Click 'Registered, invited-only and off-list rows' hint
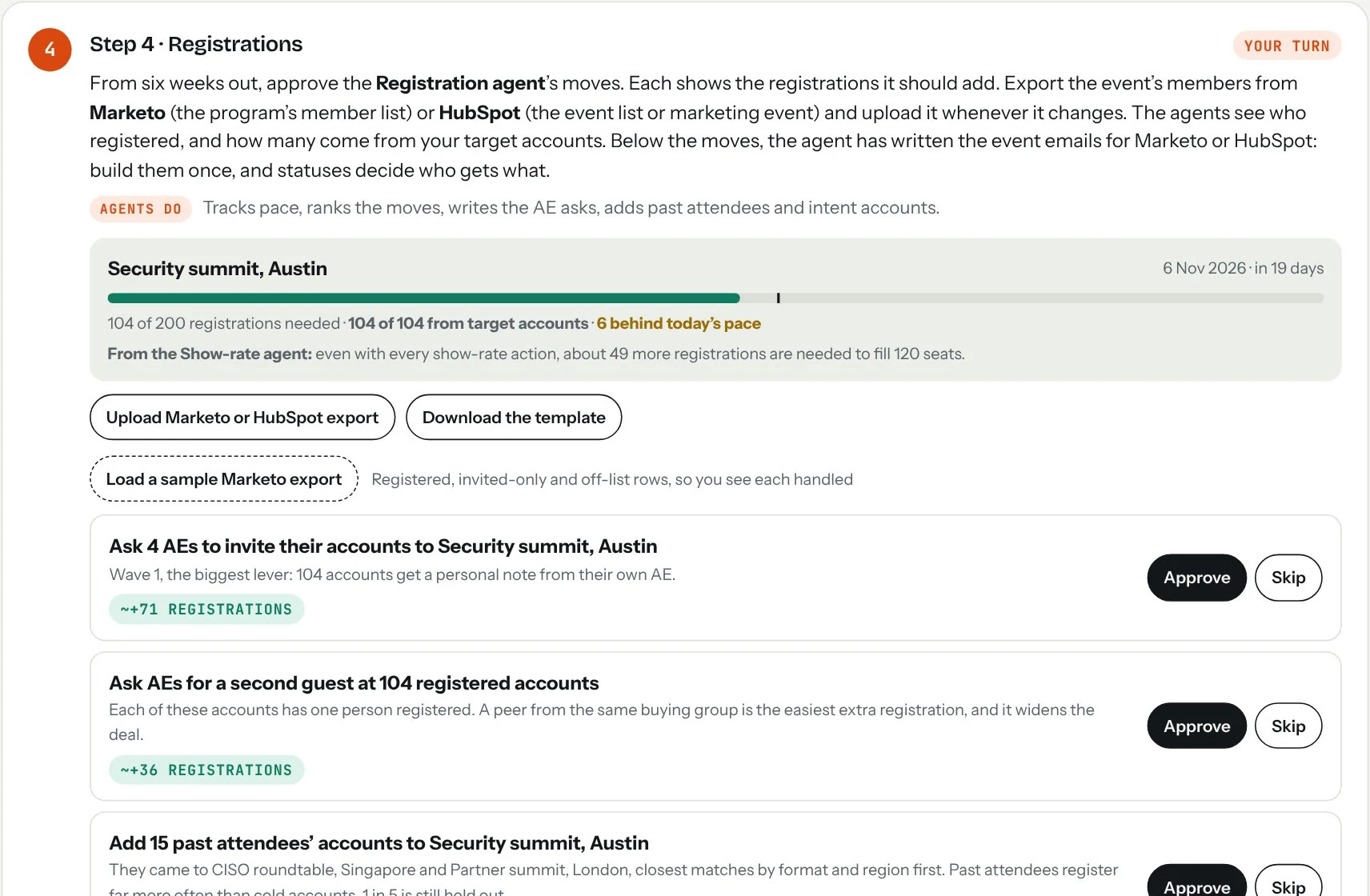The height and width of the screenshot is (896, 1370). 612,479
